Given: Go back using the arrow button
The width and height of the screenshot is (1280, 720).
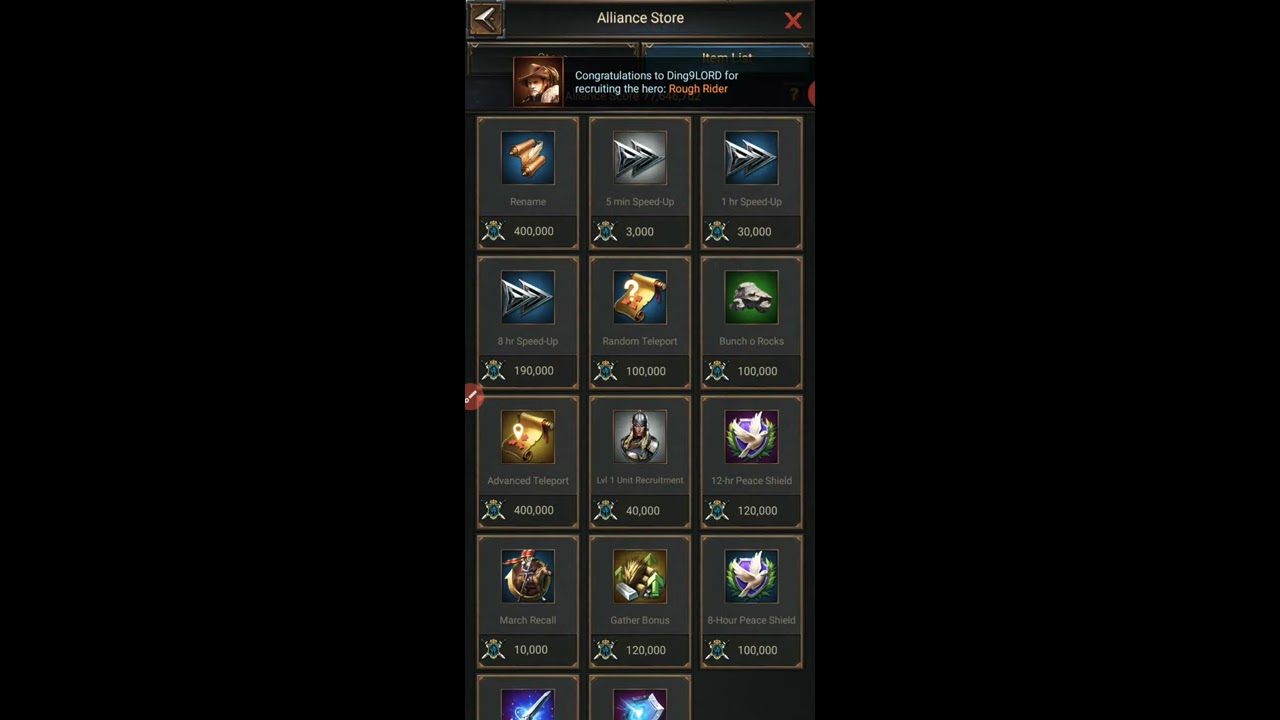Looking at the screenshot, I should 485,18.
